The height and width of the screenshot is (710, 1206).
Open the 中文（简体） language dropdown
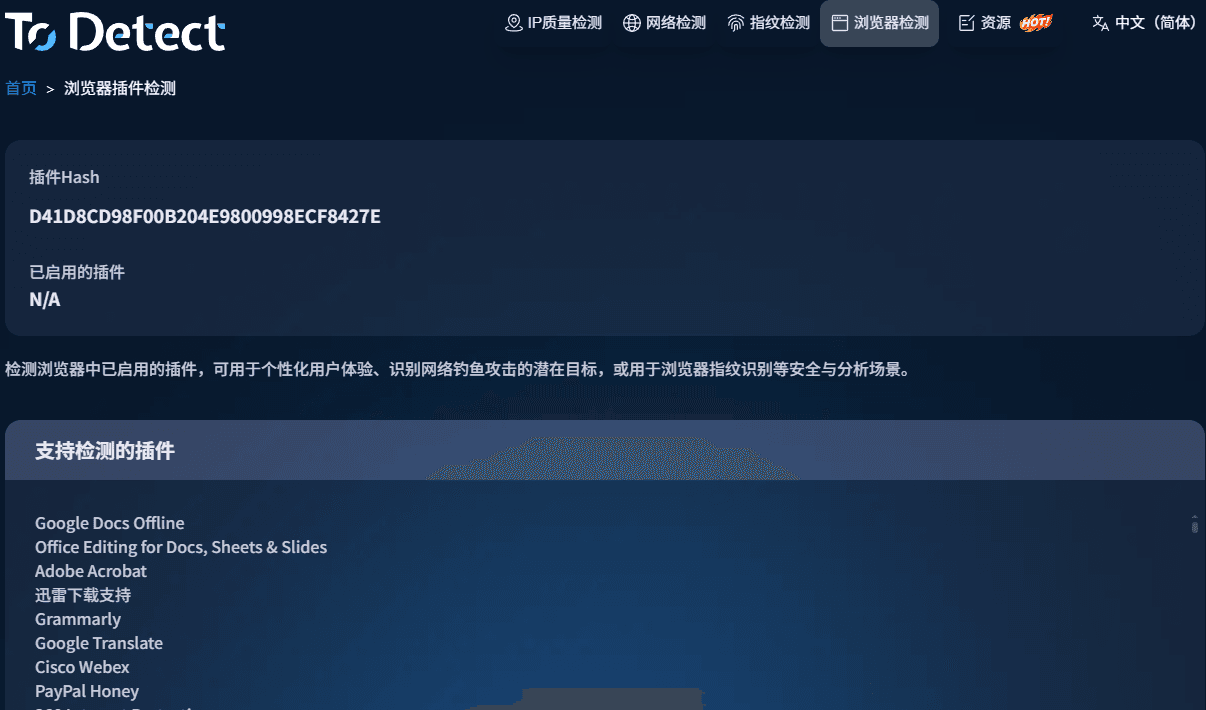point(1144,23)
